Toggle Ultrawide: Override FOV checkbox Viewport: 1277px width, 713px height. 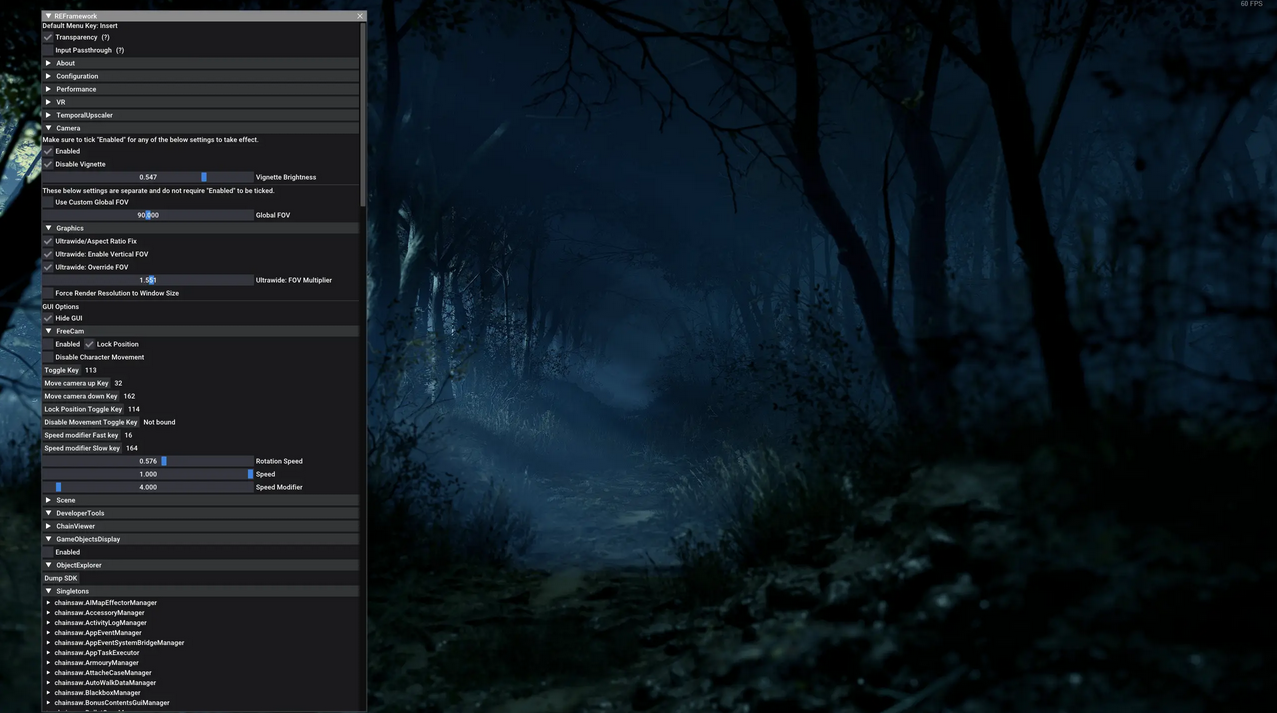click(48, 267)
